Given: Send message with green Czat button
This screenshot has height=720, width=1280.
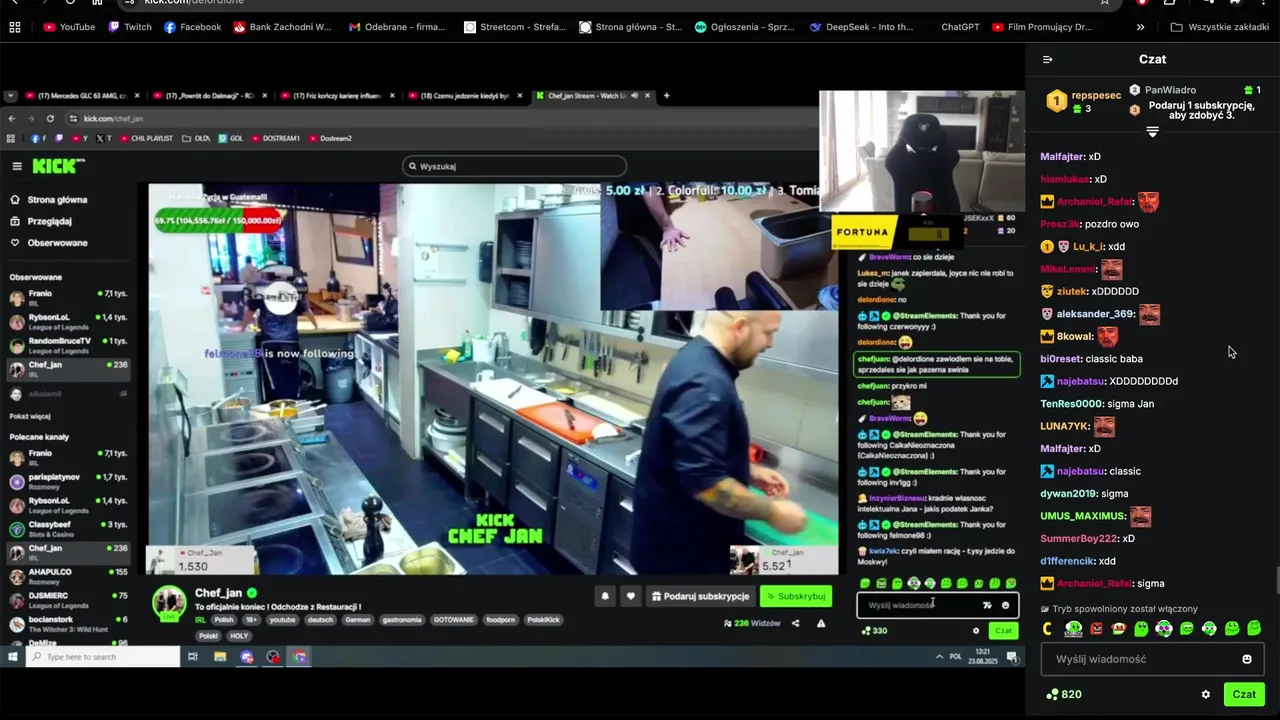Looking at the screenshot, I should (x=1244, y=694).
